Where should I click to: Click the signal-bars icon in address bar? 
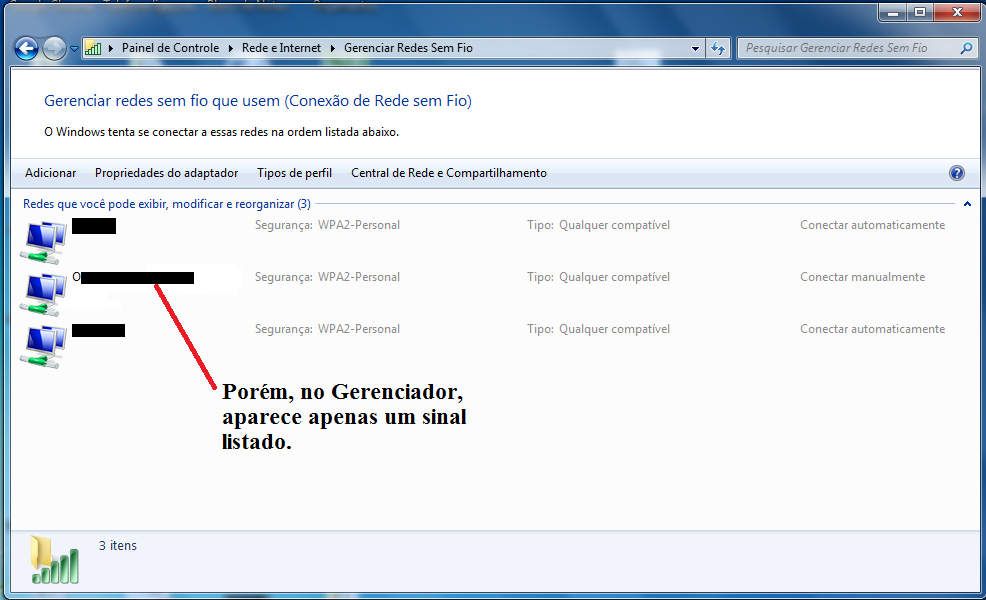[x=93, y=48]
